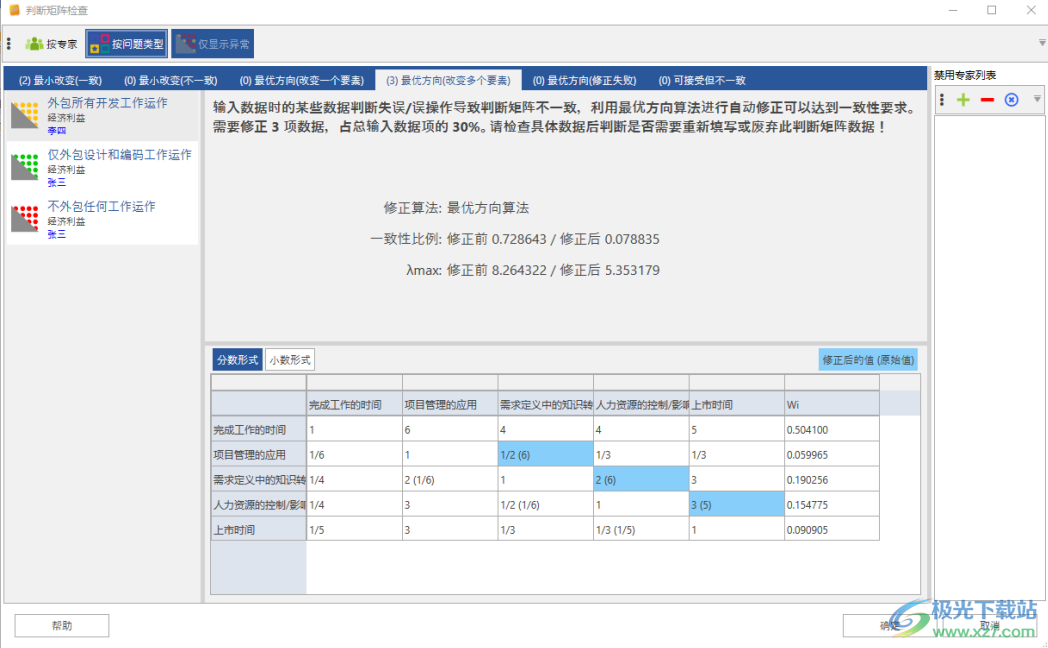Click the green plus icon to add expert
Image resolution: width=1048 pixels, height=648 pixels.
click(x=962, y=99)
